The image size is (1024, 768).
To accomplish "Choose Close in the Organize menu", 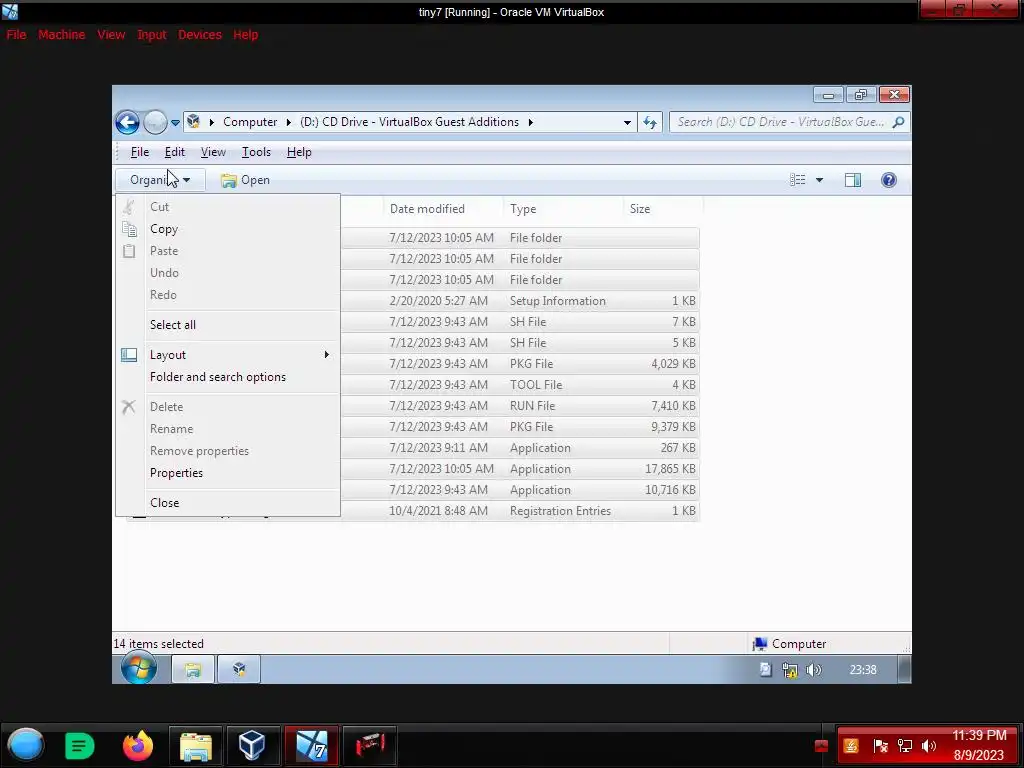I will point(228,503).
